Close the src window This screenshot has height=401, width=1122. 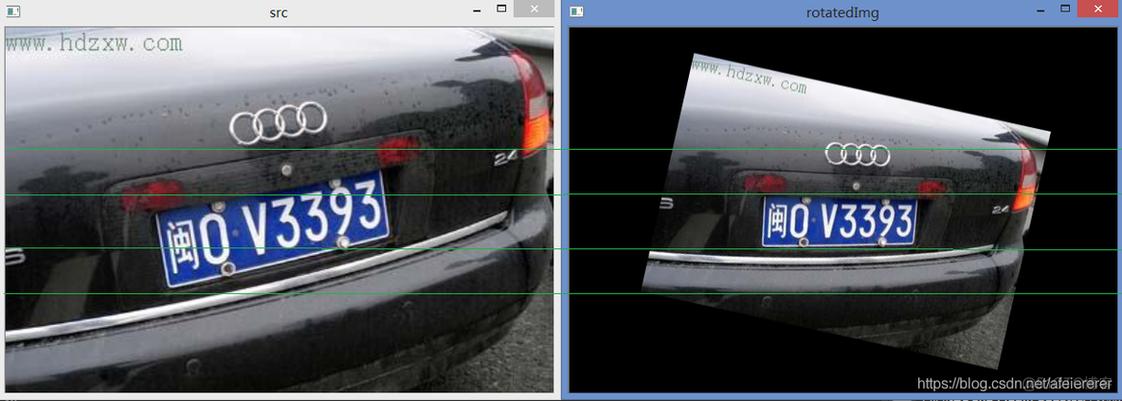point(533,9)
